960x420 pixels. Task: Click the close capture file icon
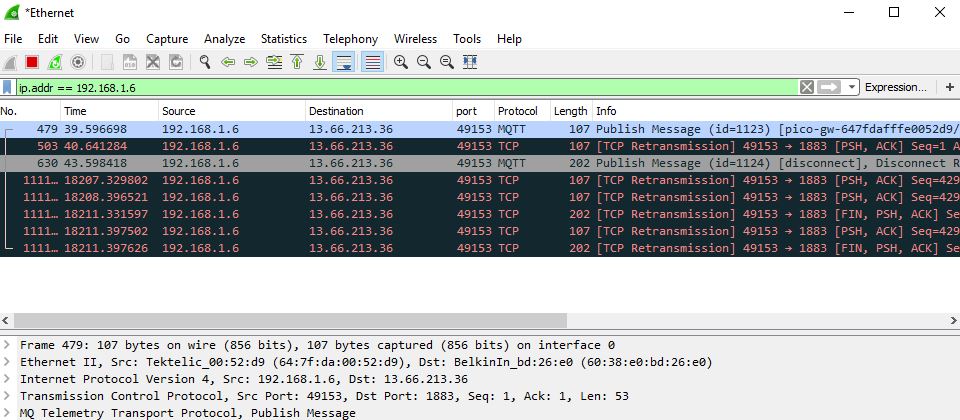click(152, 62)
